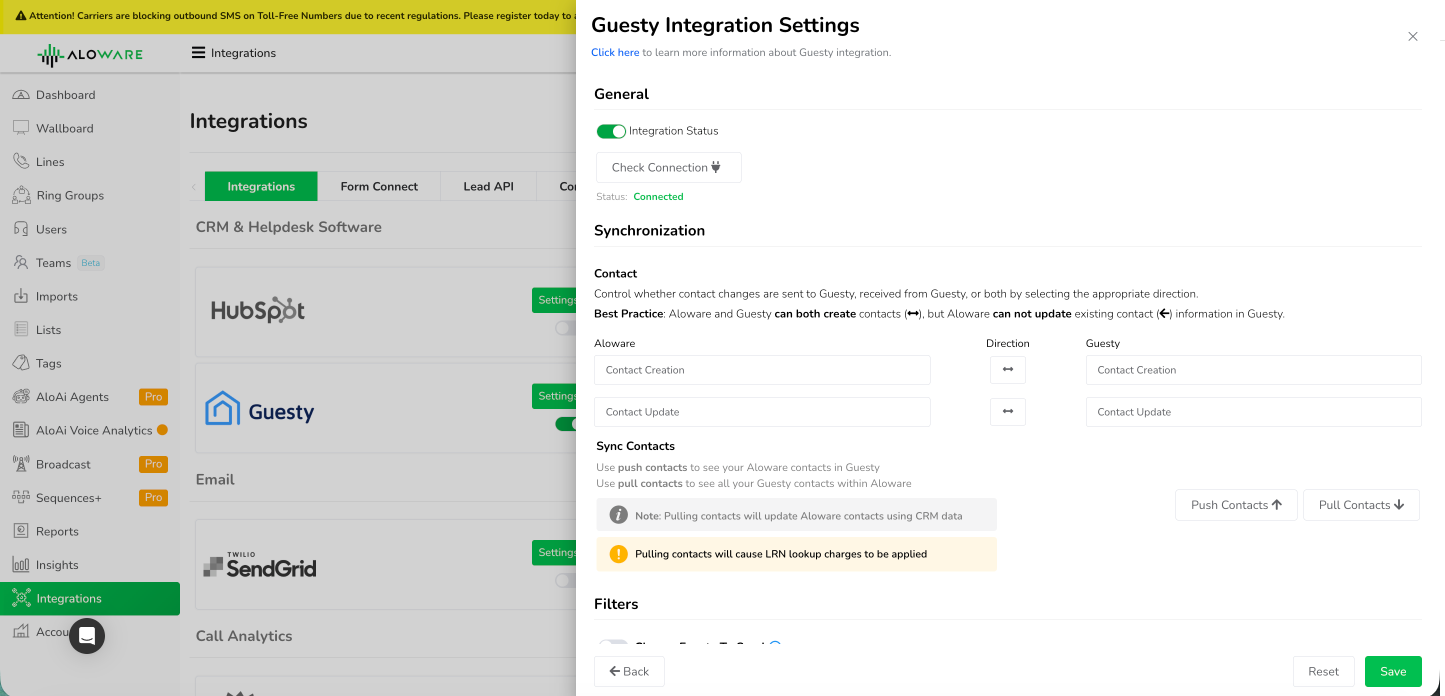
Task: Click the Imports download icon
Action: coord(20,296)
